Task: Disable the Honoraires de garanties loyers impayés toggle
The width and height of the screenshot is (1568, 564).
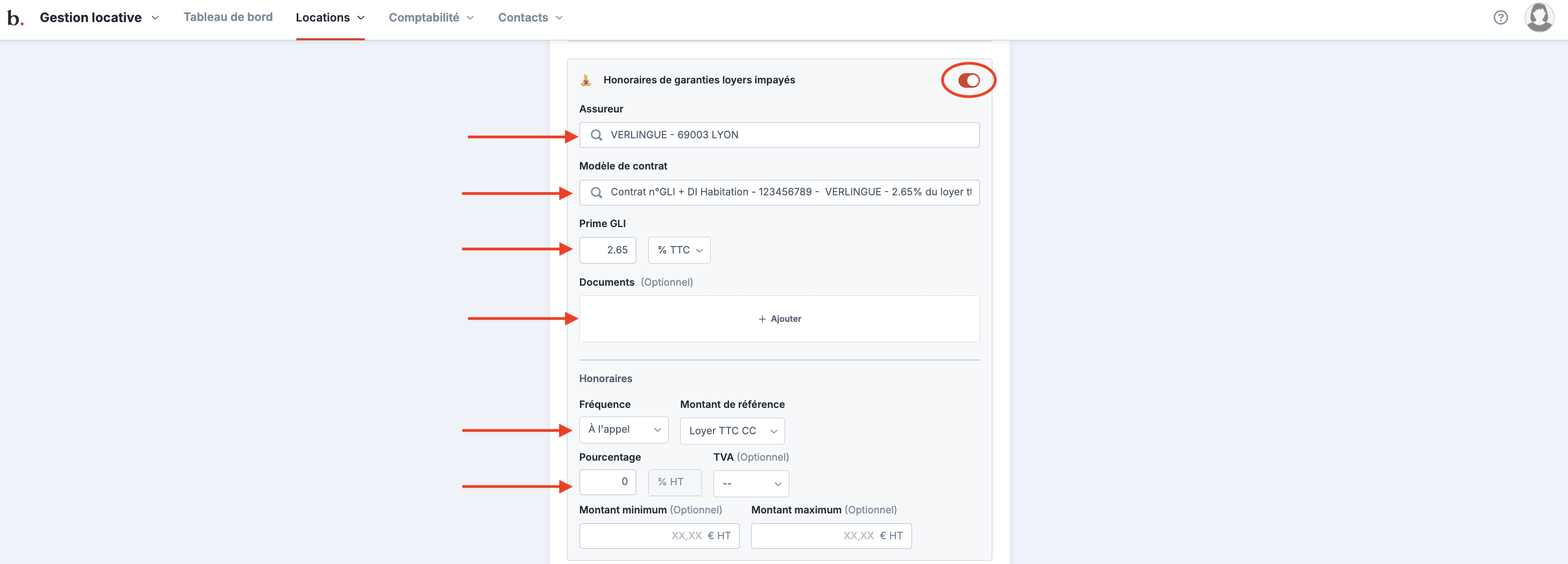Action: (x=968, y=80)
